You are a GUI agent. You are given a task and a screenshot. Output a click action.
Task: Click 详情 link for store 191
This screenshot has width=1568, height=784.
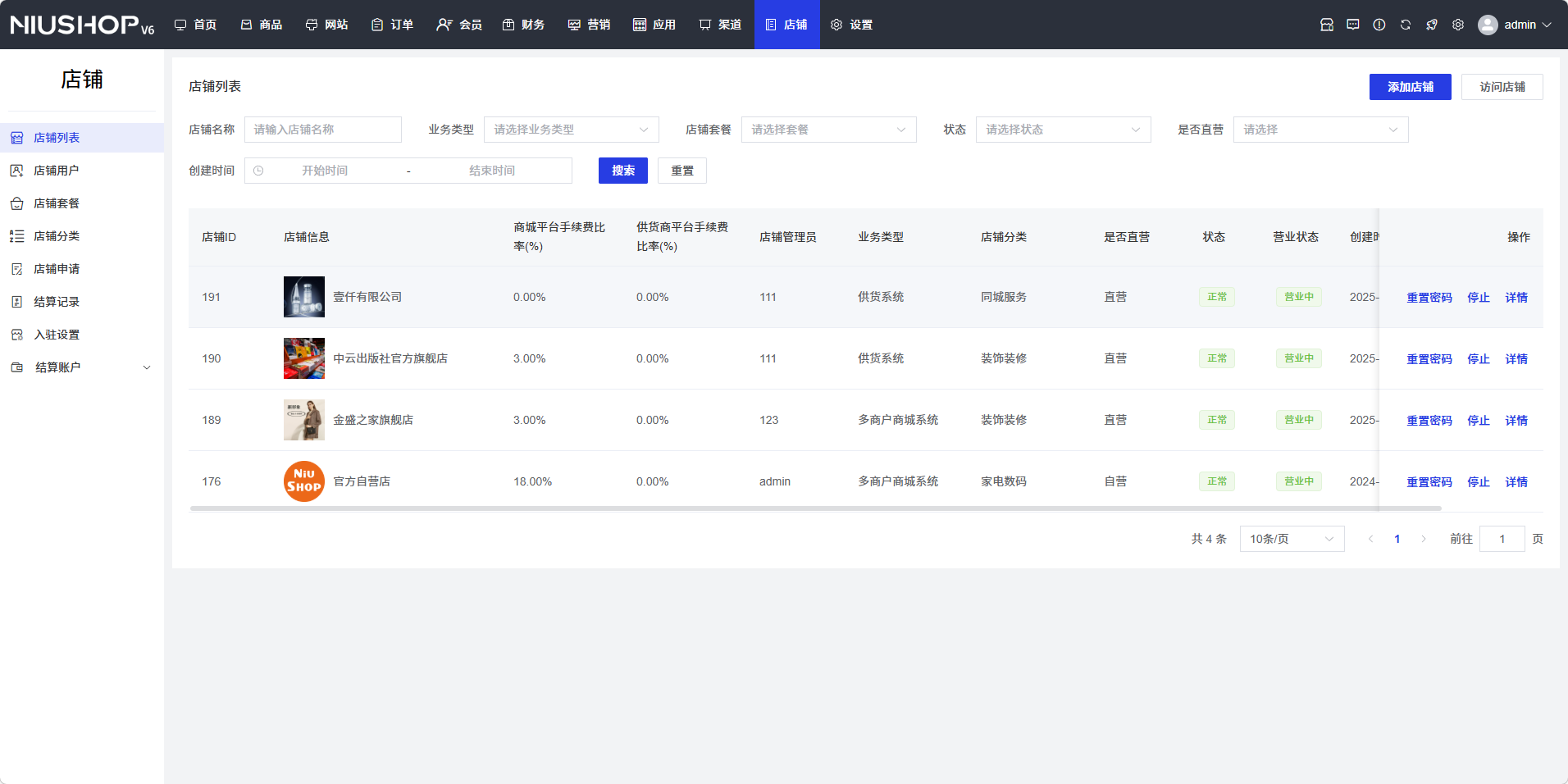pyautogui.click(x=1516, y=298)
